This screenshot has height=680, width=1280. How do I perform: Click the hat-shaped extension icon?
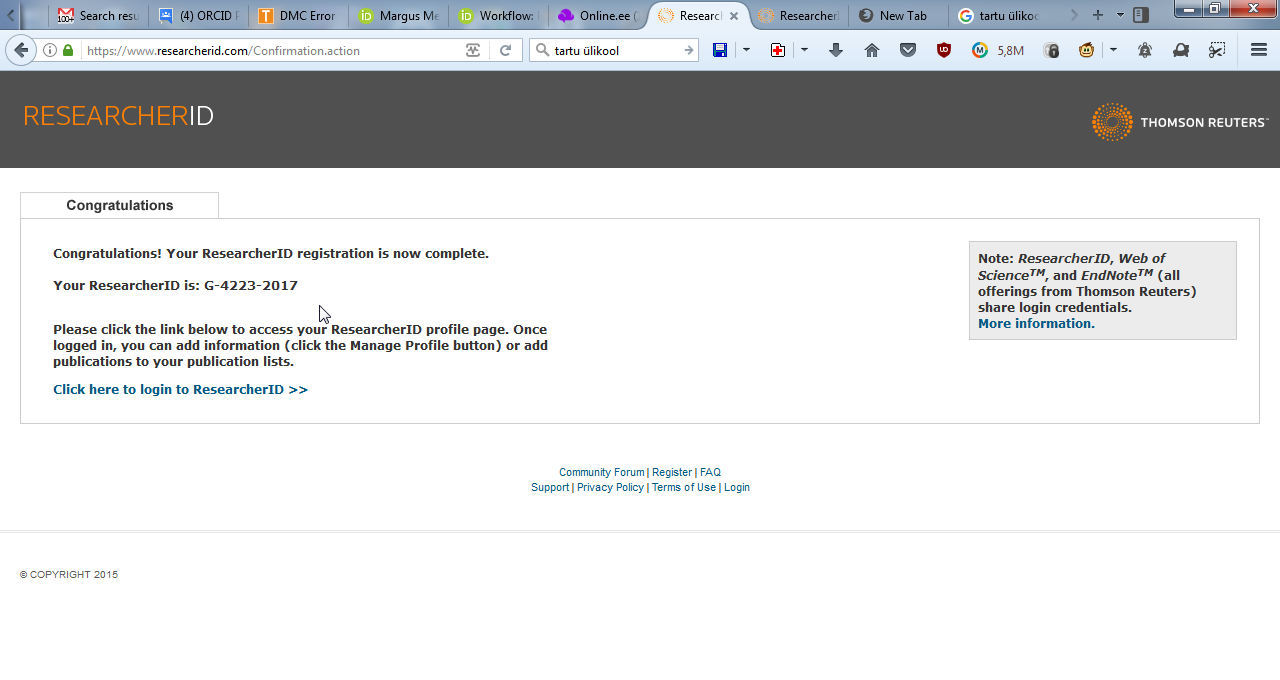pos(1181,50)
